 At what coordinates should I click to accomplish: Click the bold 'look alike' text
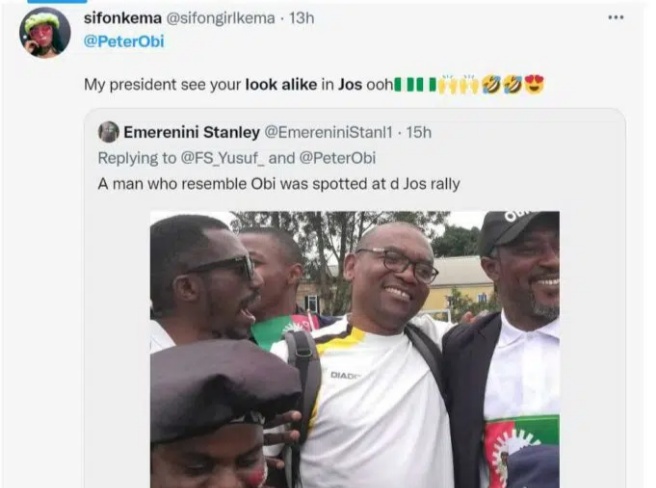pos(281,85)
